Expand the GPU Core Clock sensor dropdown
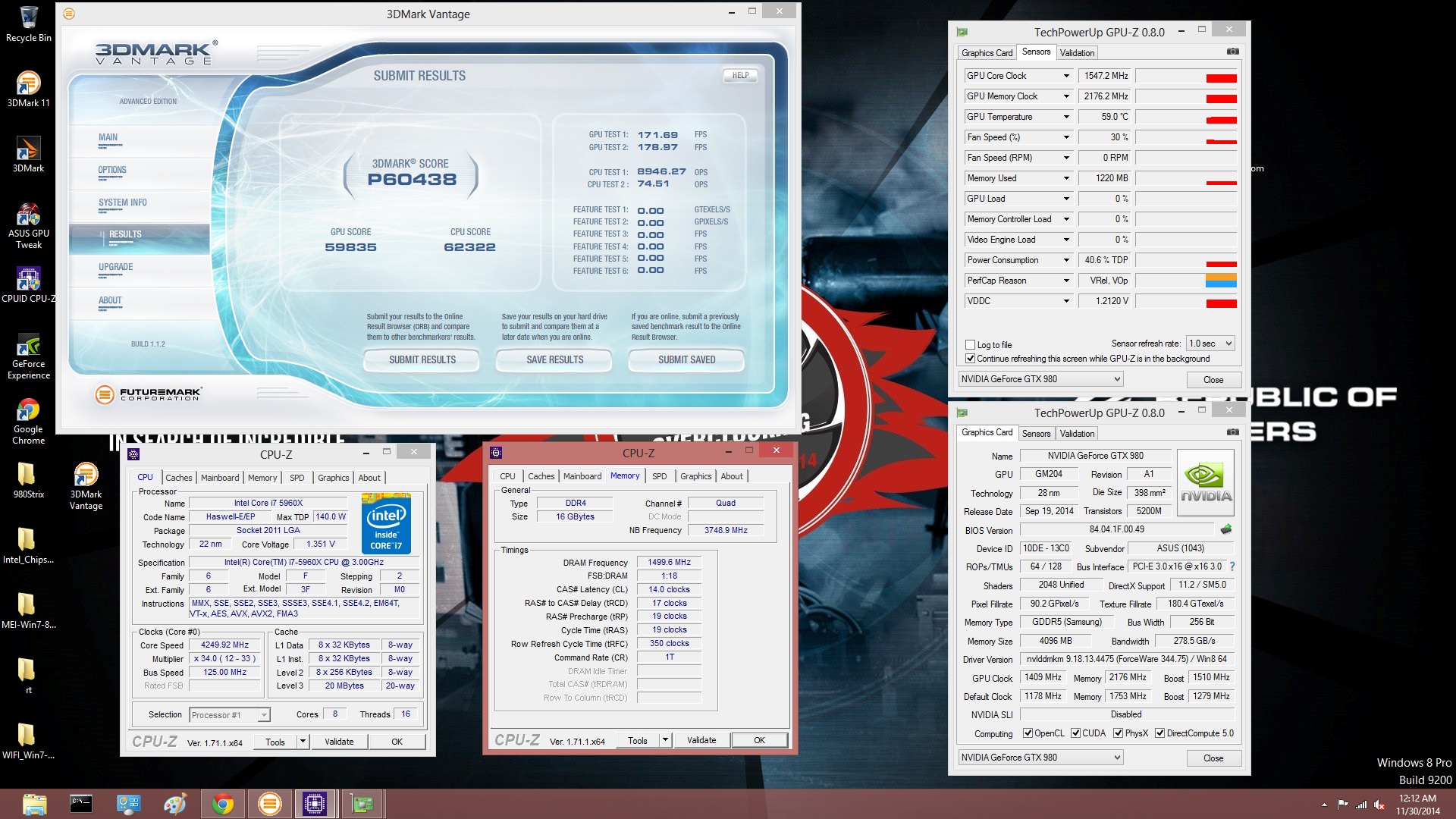Viewport: 1456px width, 819px height. click(x=1066, y=76)
